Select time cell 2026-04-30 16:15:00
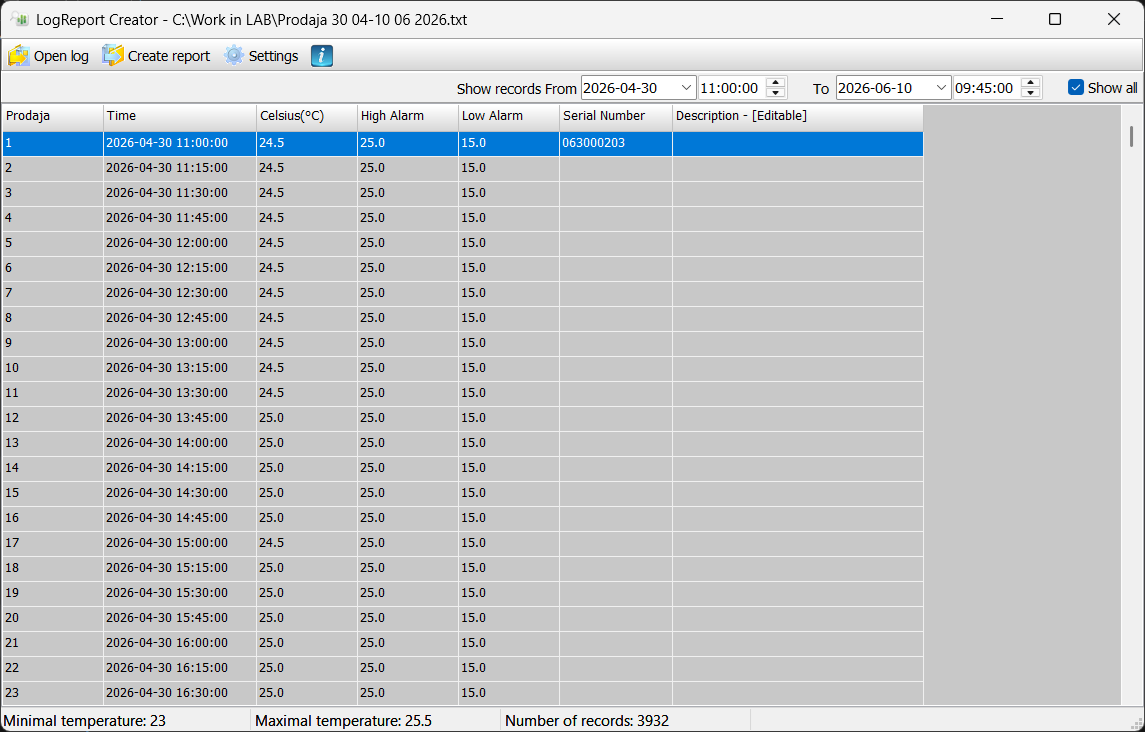Viewport: 1145px width, 732px height. [180, 668]
